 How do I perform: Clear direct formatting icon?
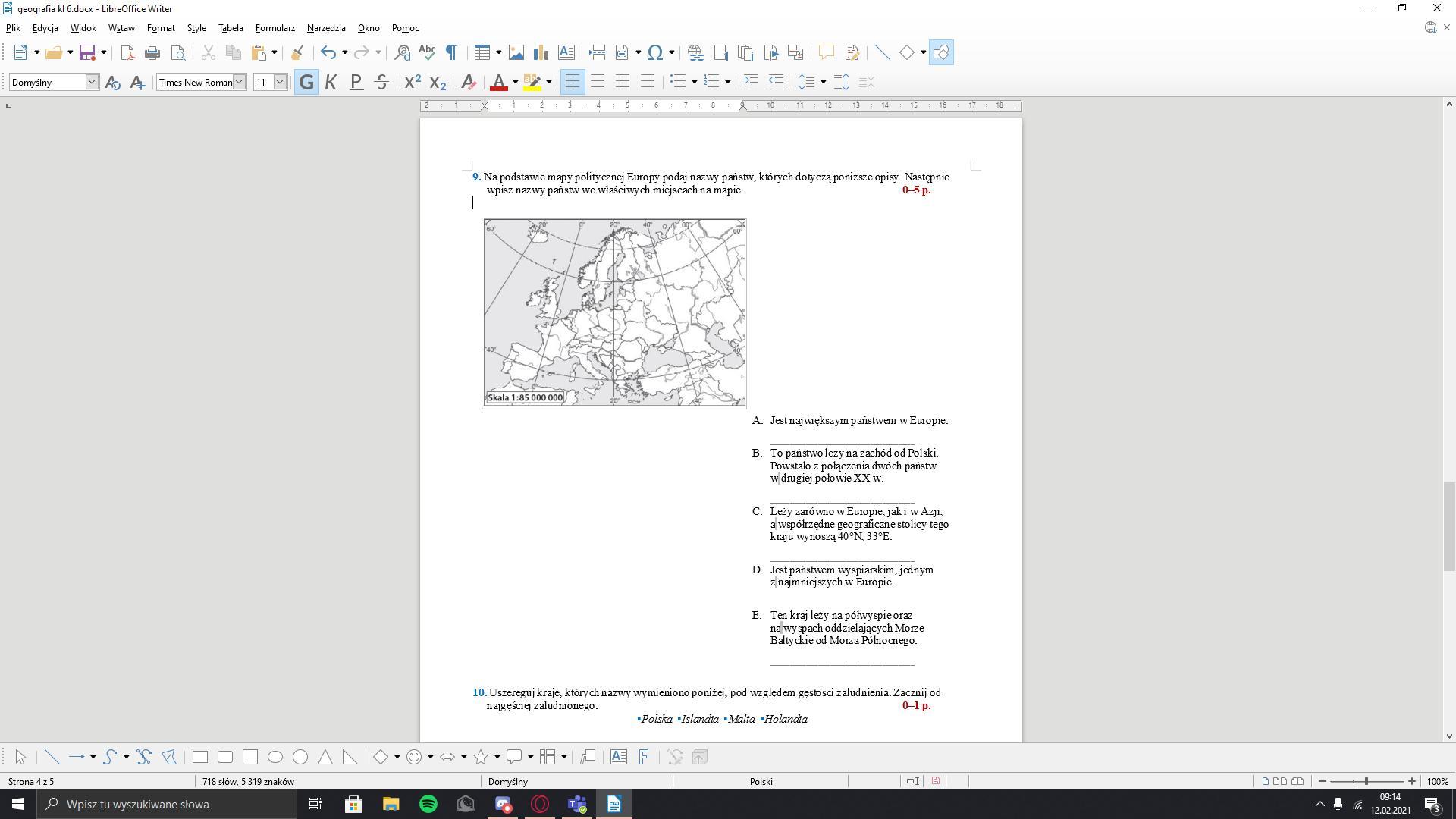(x=469, y=82)
